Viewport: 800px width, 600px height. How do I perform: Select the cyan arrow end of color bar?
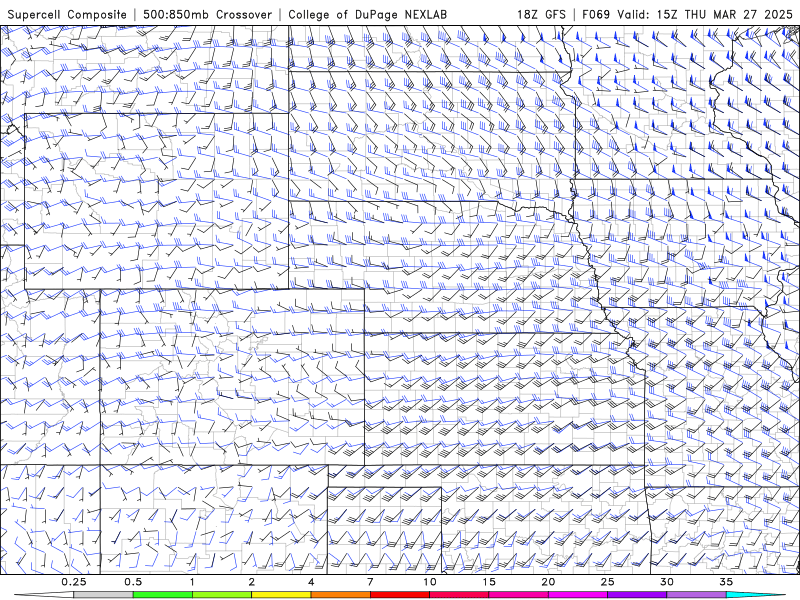point(756,595)
